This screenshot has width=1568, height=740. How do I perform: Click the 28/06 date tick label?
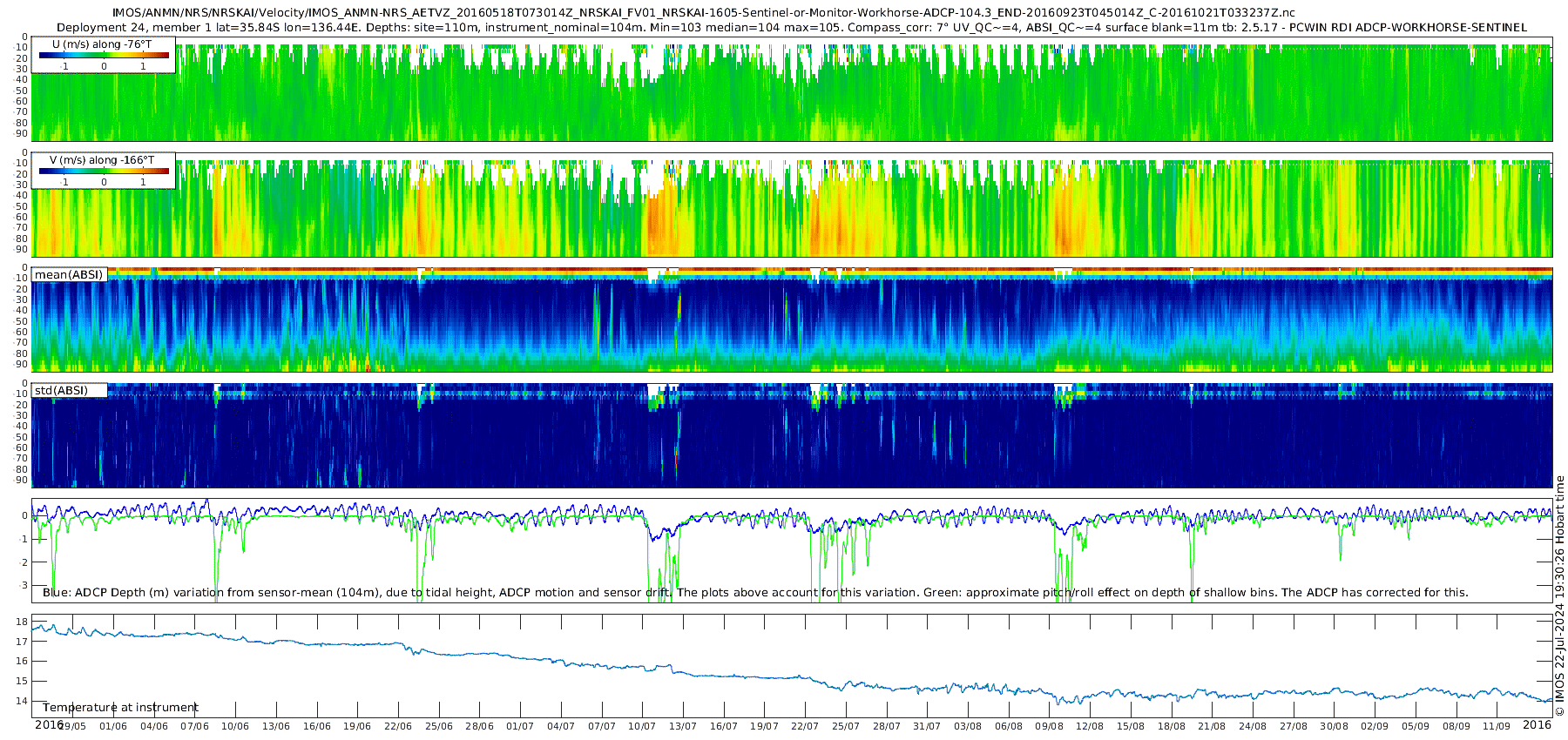tap(480, 726)
